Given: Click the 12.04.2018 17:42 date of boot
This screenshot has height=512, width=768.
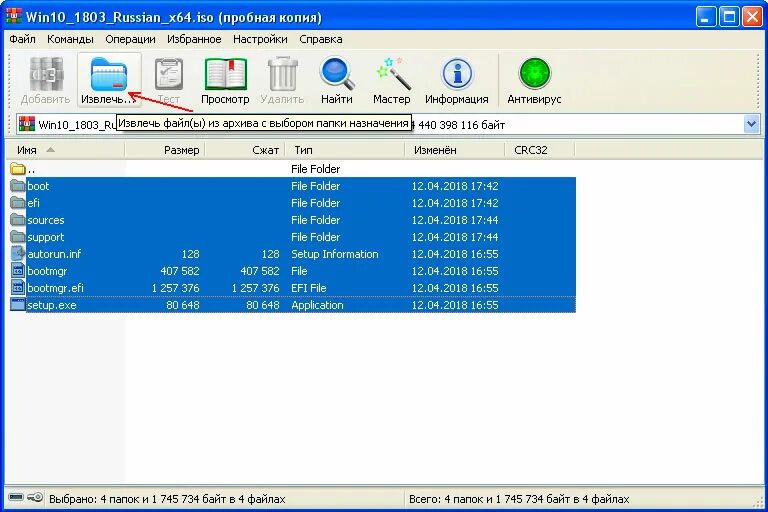Looking at the screenshot, I should (x=455, y=186).
